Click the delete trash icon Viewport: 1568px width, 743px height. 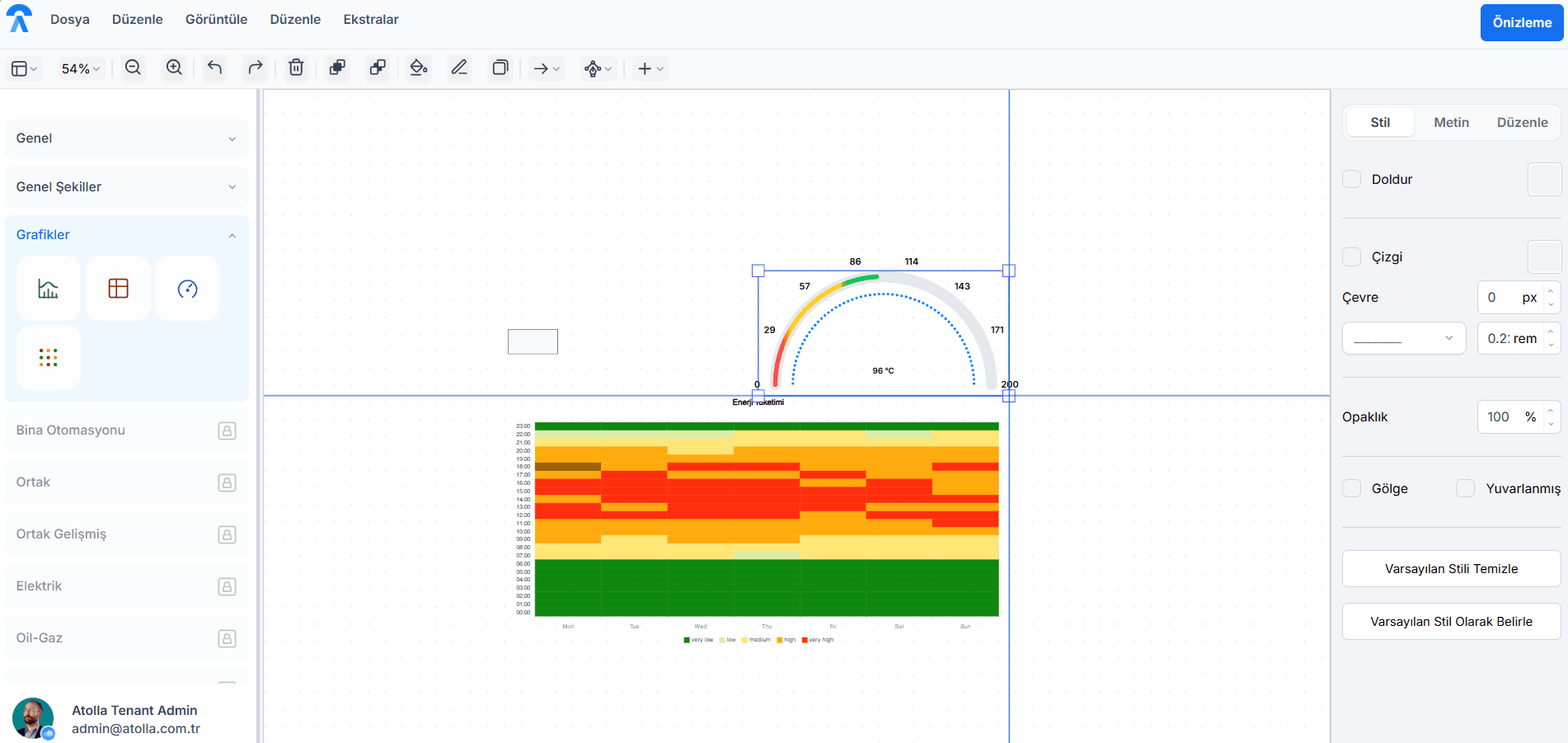[x=296, y=68]
